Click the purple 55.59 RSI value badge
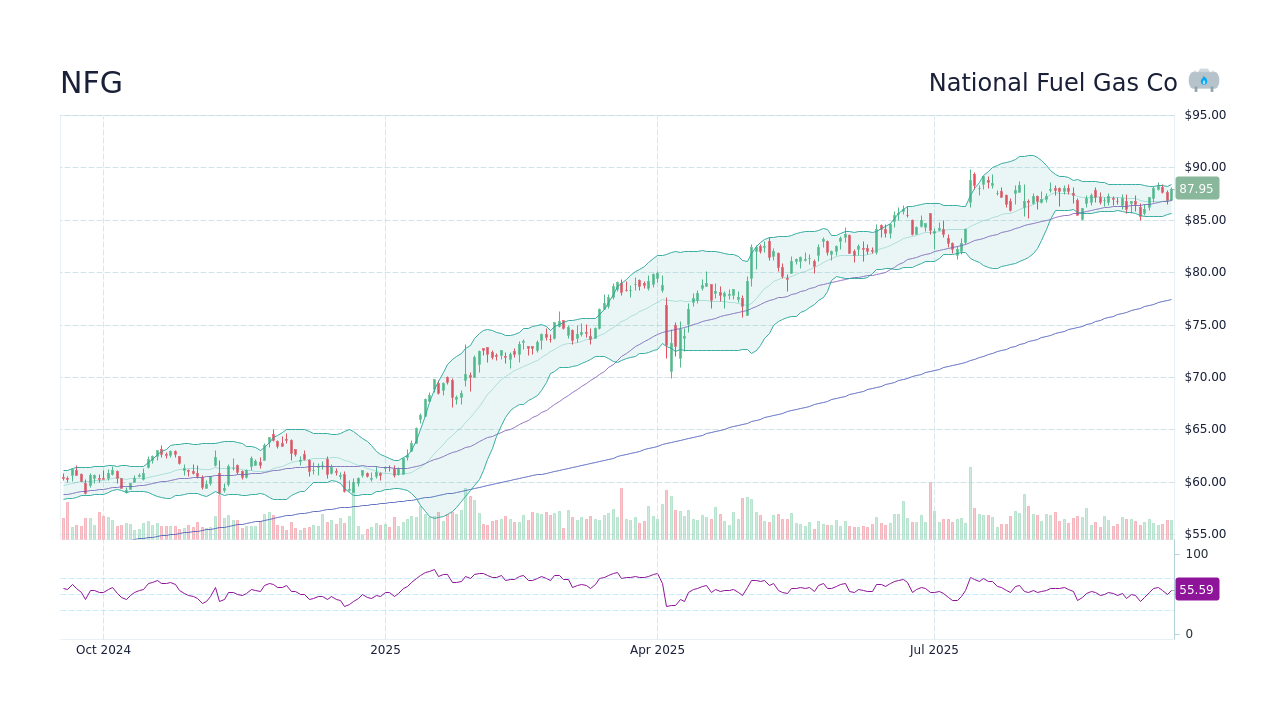The width and height of the screenshot is (1280, 720). pos(1196,590)
